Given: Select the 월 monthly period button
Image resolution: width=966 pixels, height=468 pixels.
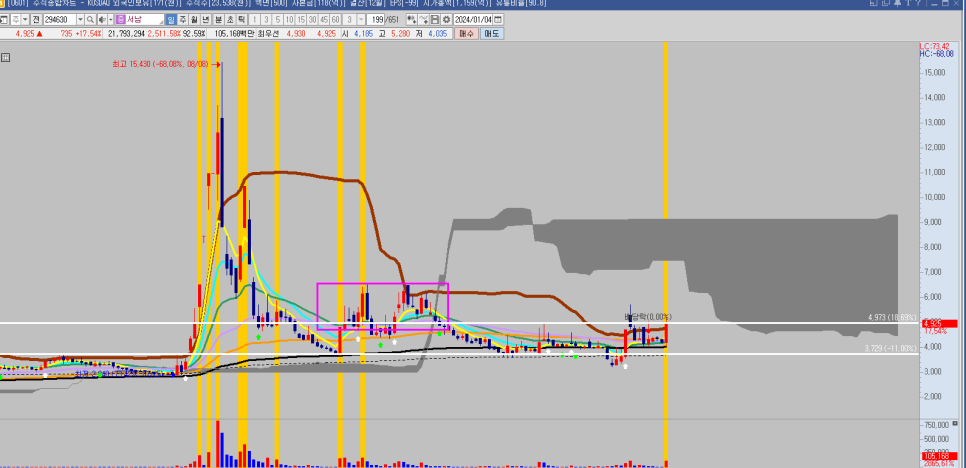Looking at the screenshot, I should pos(194,20).
